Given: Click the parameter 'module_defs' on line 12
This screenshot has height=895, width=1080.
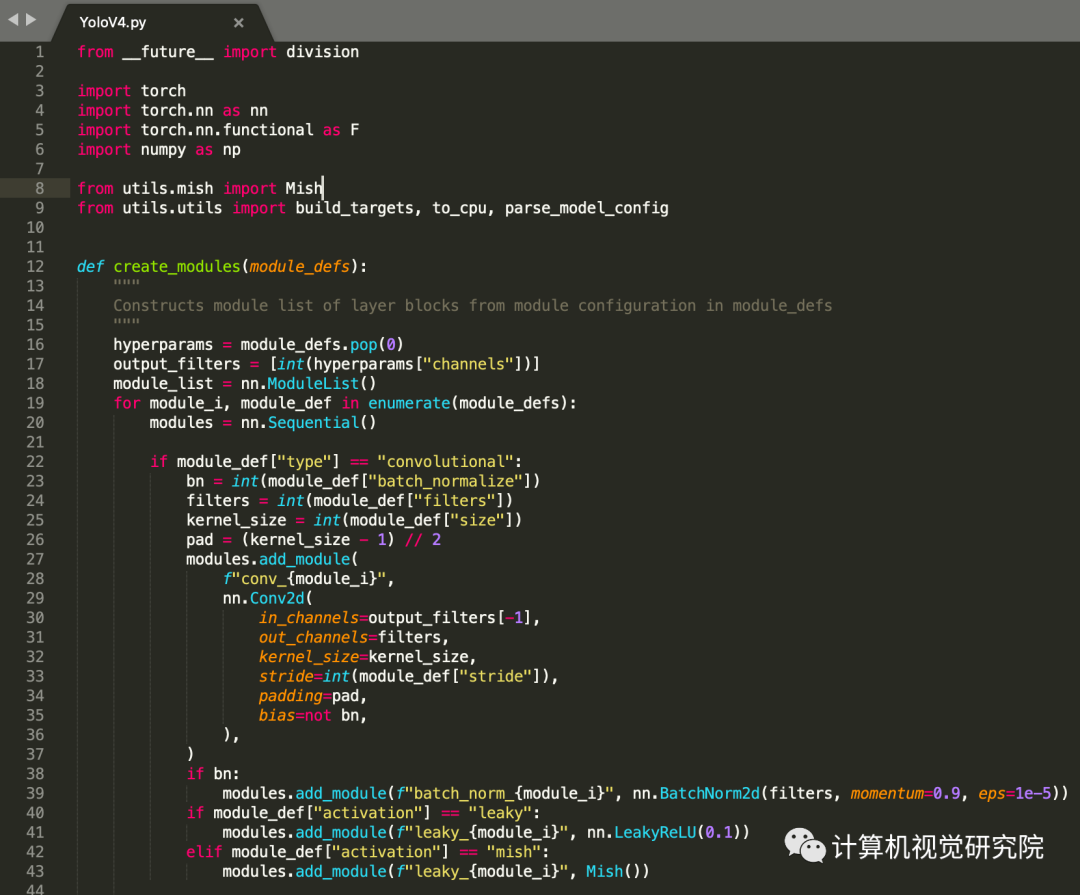Looking at the screenshot, I should (x=300, y=267).
